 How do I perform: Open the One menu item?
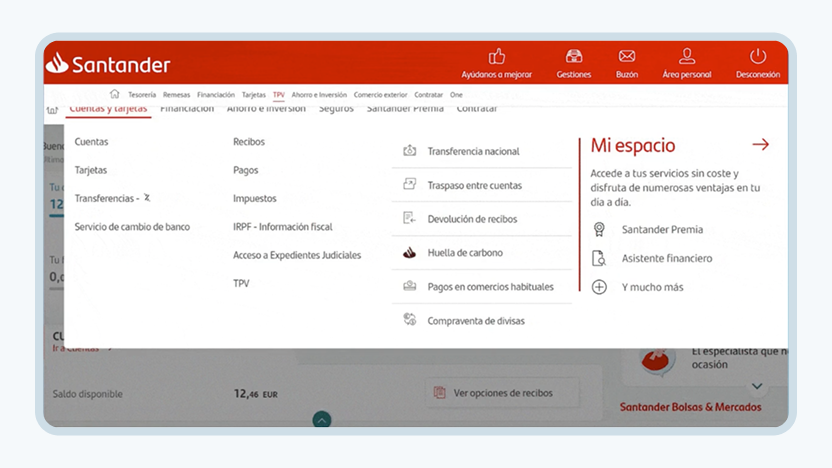pos(456,95)
